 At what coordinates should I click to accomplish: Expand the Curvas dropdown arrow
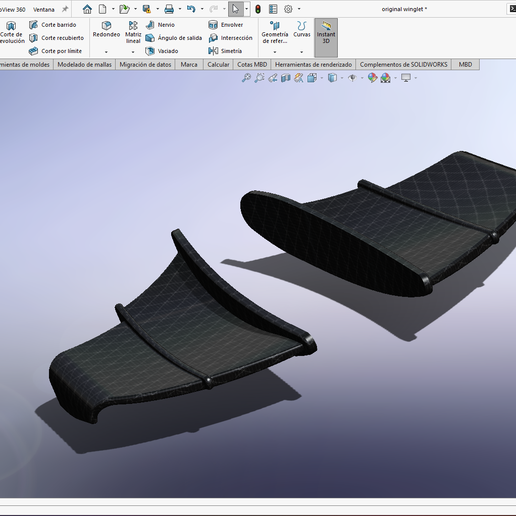(x=302, y=52)
